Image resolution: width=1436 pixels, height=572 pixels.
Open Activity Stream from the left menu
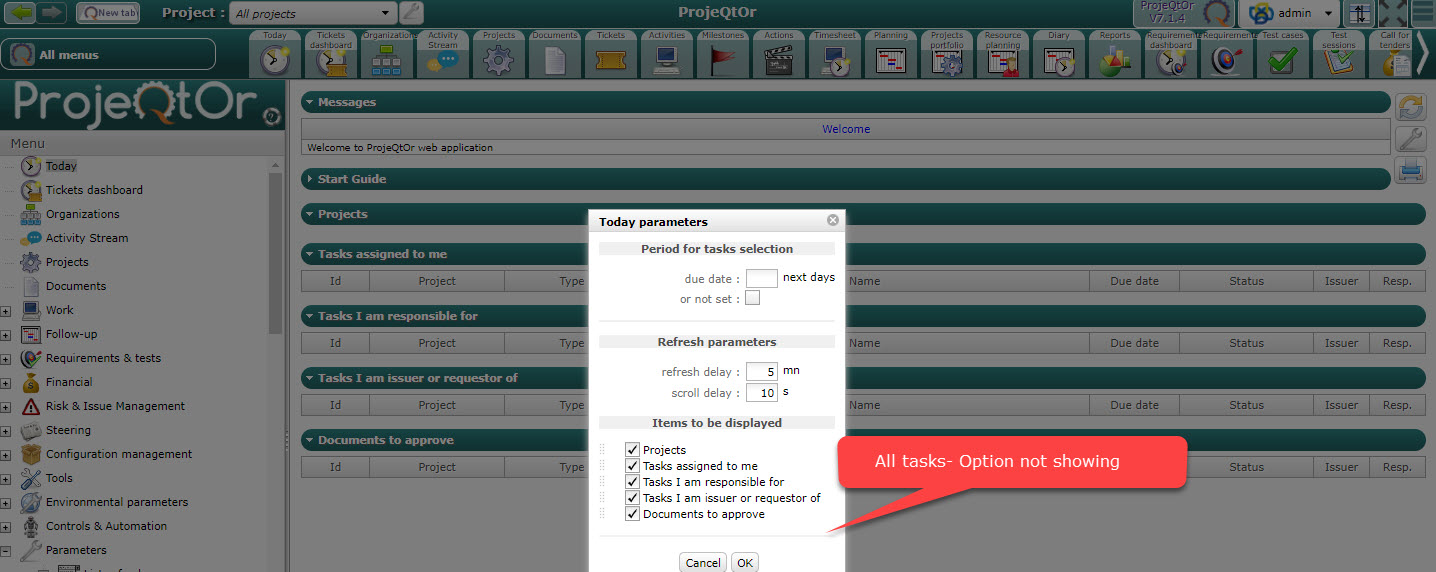(86, 238)
